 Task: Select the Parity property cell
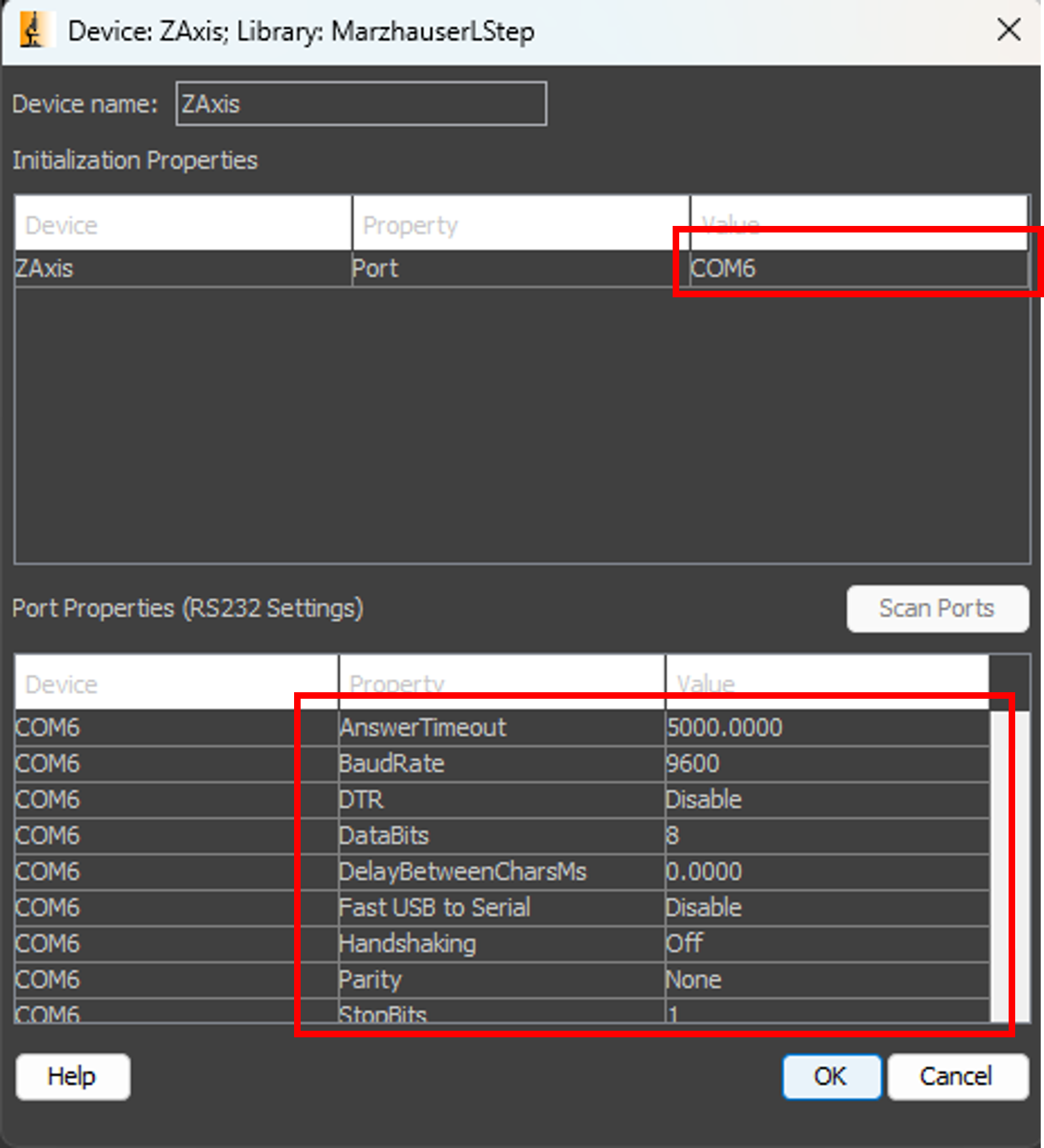pyautogui.click(x=502, y=980)
